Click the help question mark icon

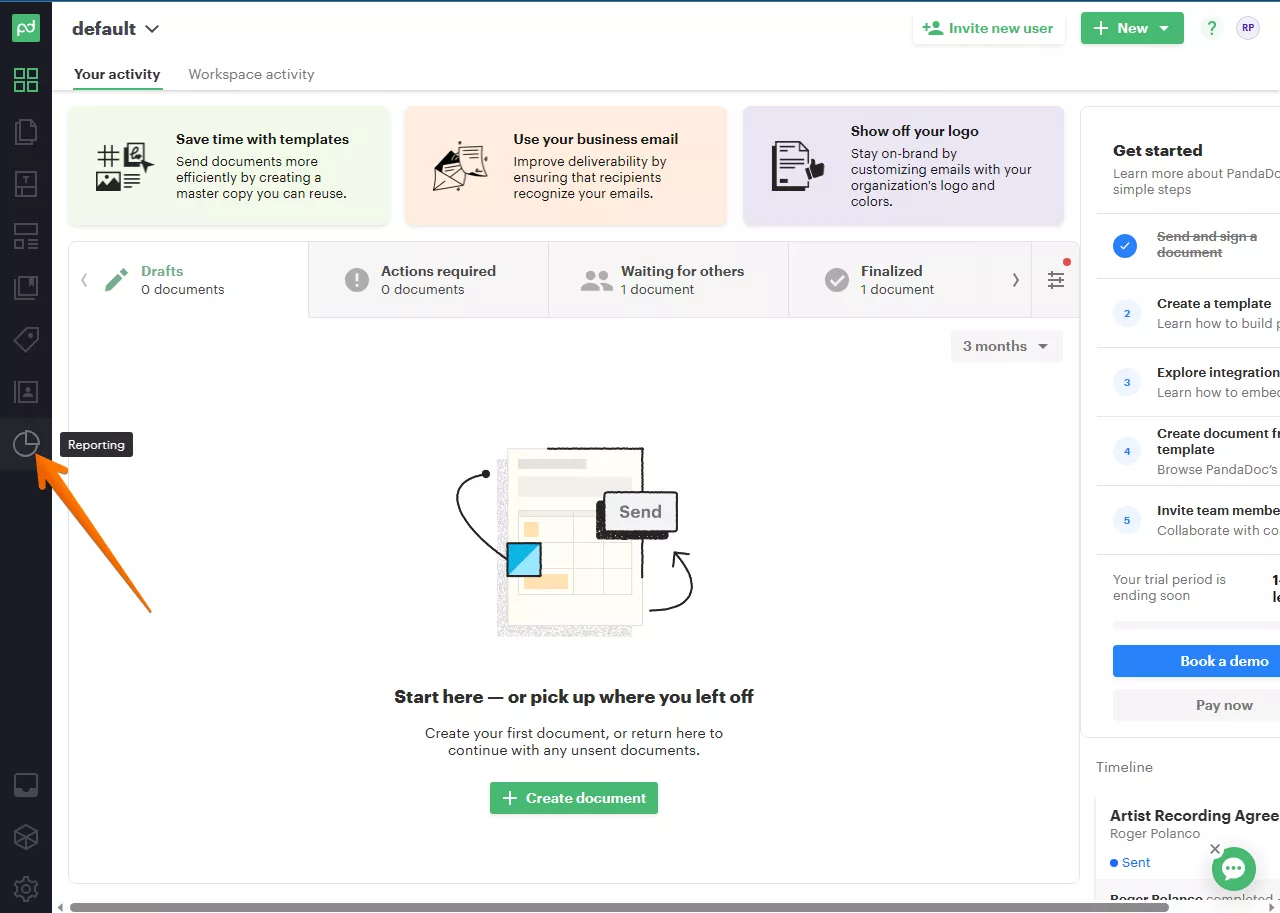click(1212, 28)
